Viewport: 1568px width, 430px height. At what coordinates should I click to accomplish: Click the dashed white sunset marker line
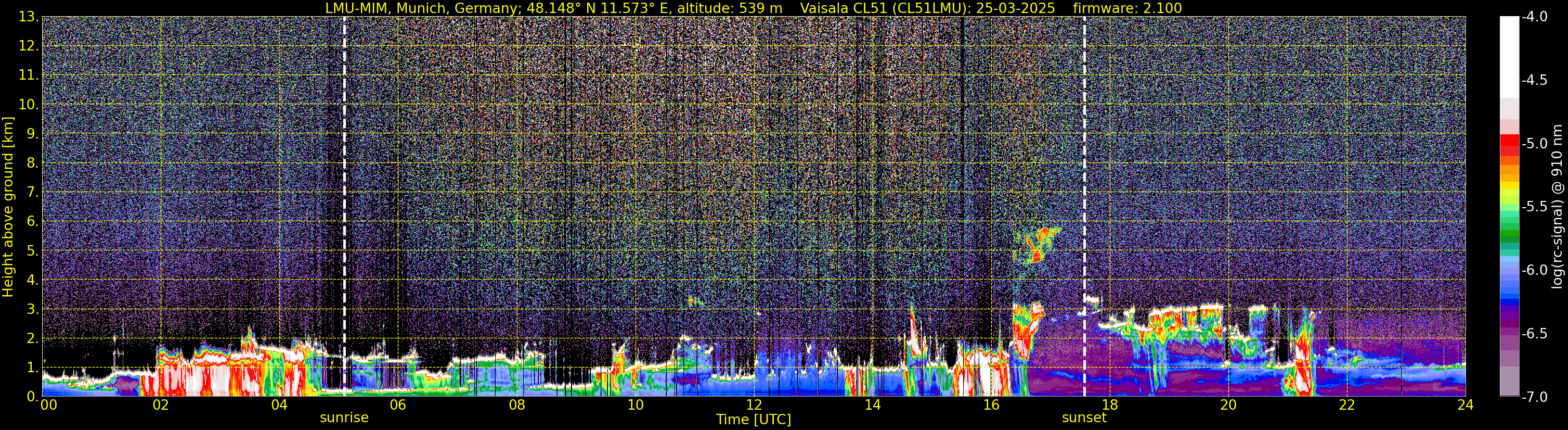(x=1084, y=207)
